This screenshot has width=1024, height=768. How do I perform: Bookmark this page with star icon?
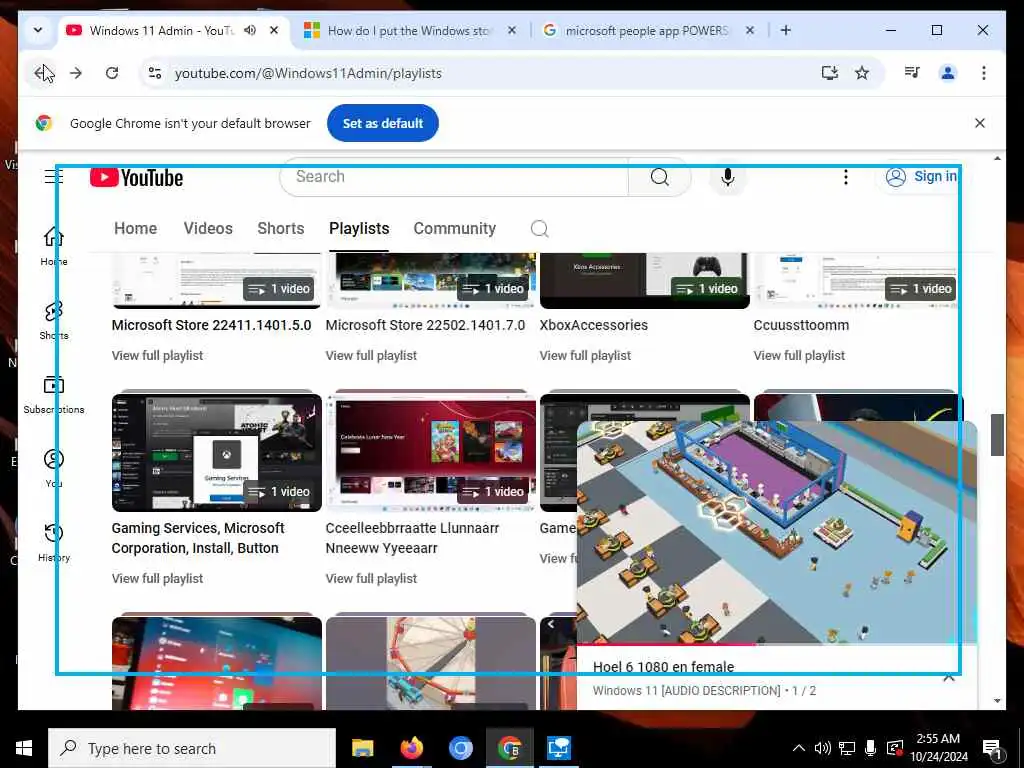pyautogui.click(x=862, y=73)
